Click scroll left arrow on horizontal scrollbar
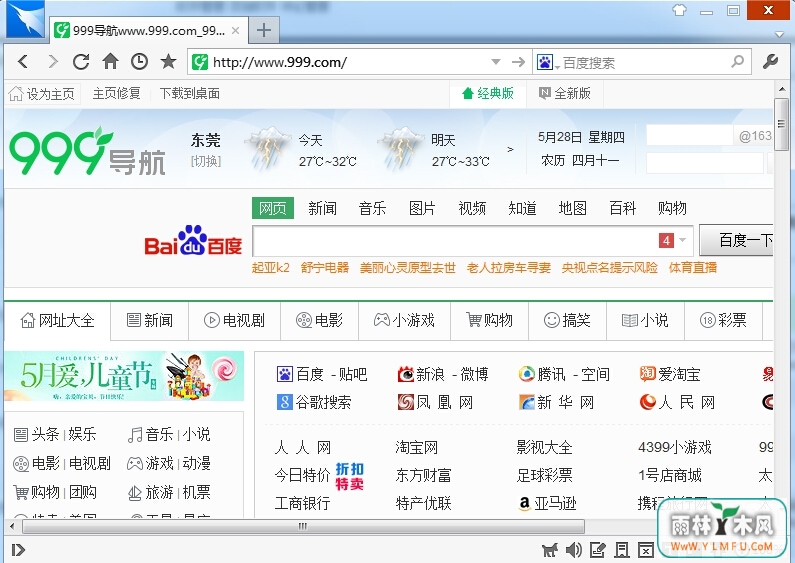 coord(12,526)
